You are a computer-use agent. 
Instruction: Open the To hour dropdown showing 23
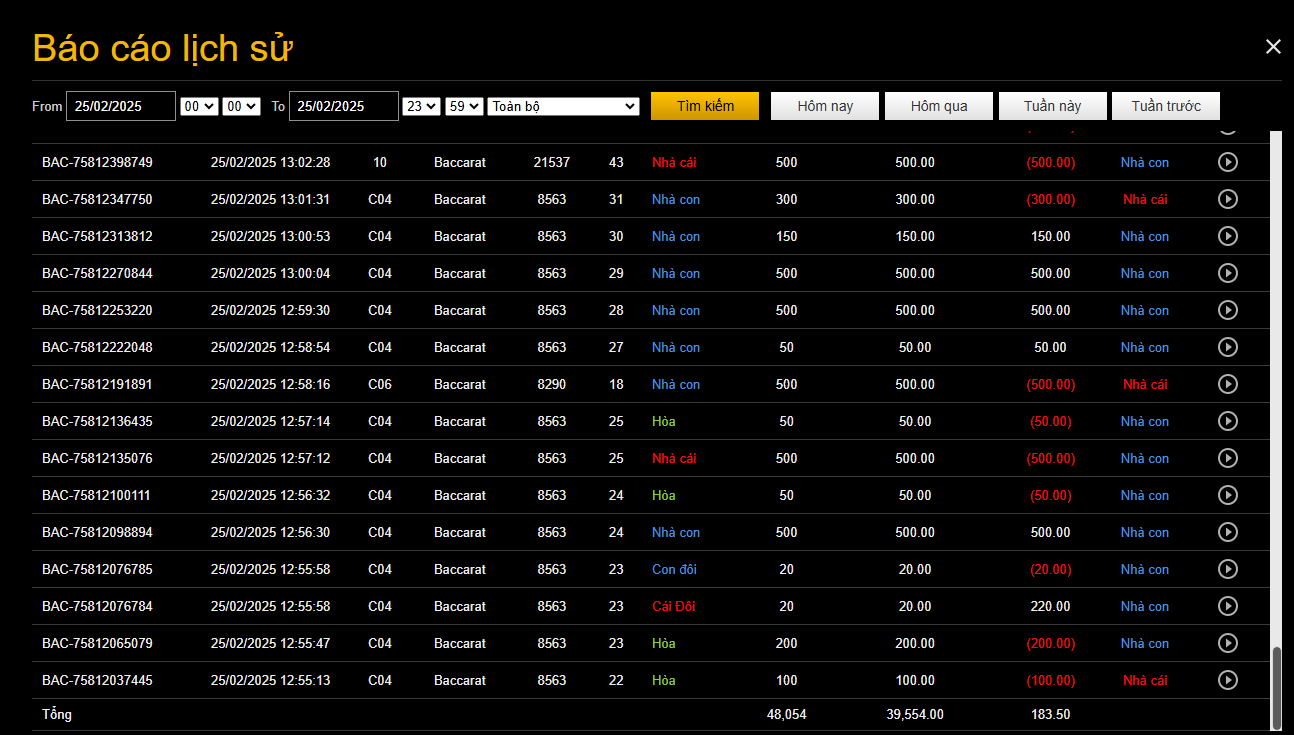pyautogui.click(x=420, y=106)
